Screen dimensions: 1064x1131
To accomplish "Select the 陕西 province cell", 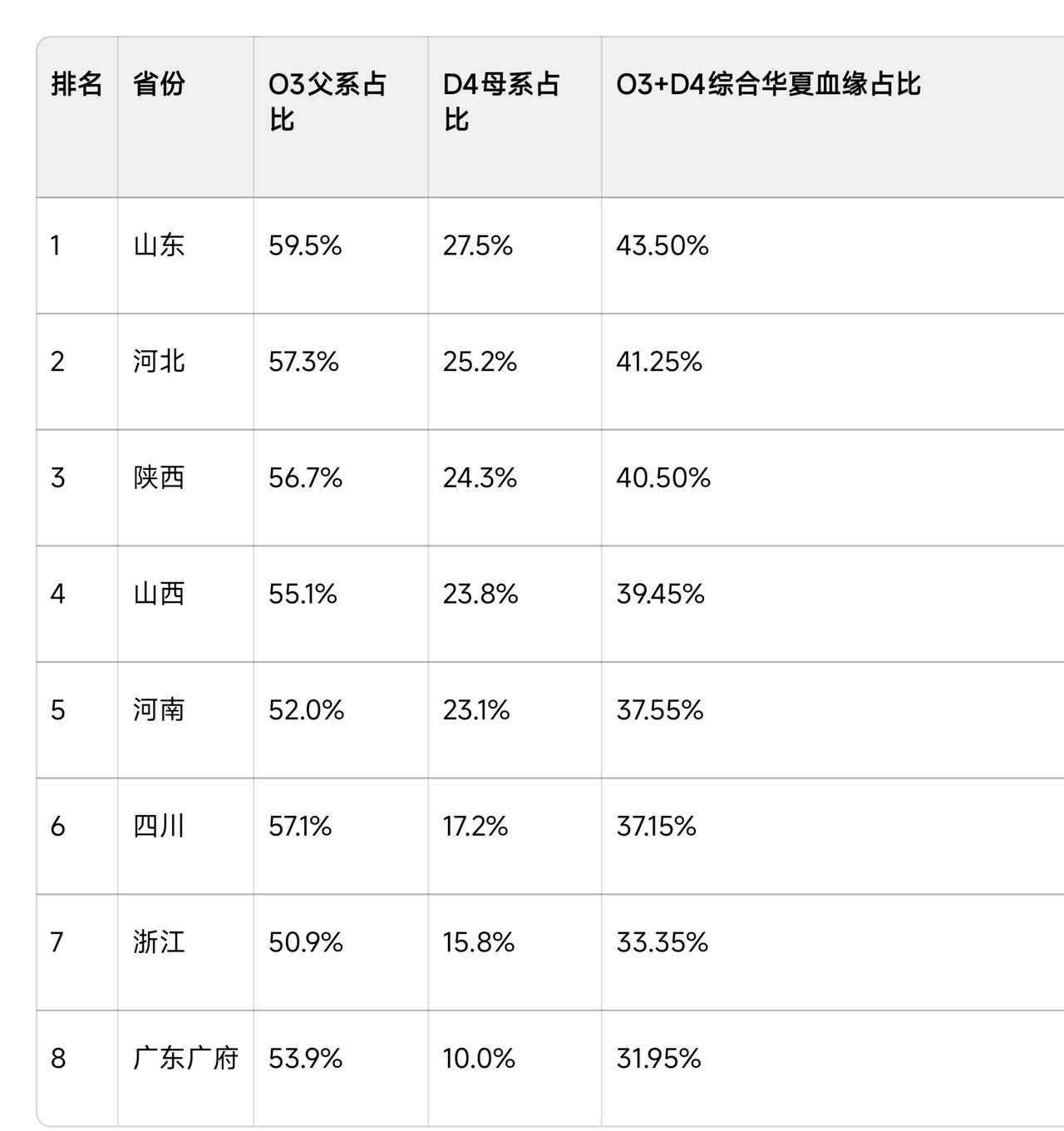I will point(159,477).
